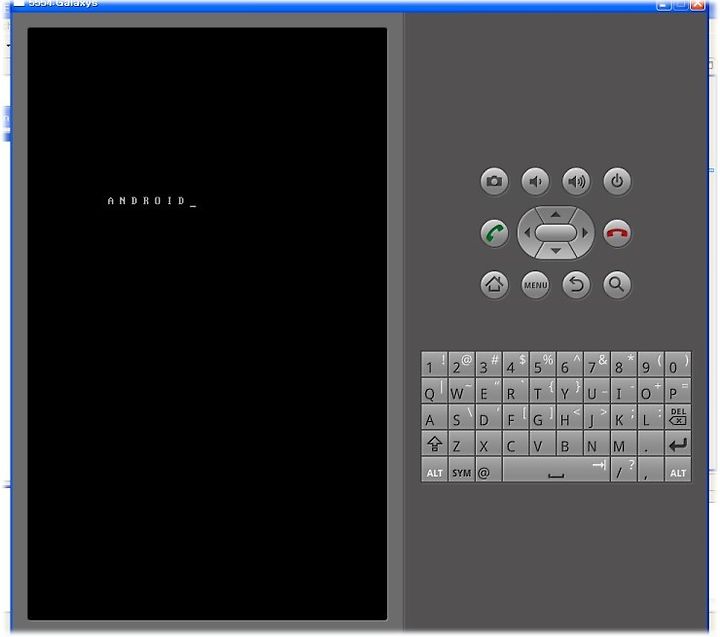
Task: Tap the C key
Action: tap(515, 443)
